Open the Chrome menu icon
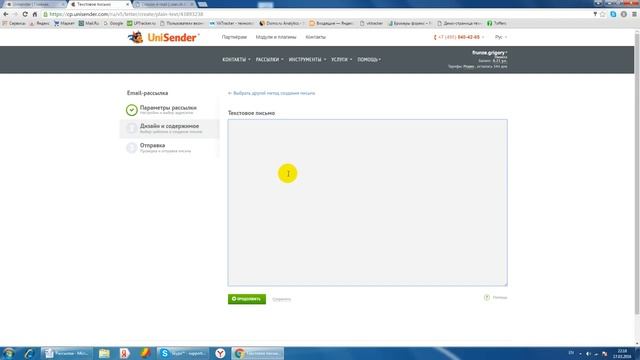This screenshot has height=360, width=640. [634, 14]
